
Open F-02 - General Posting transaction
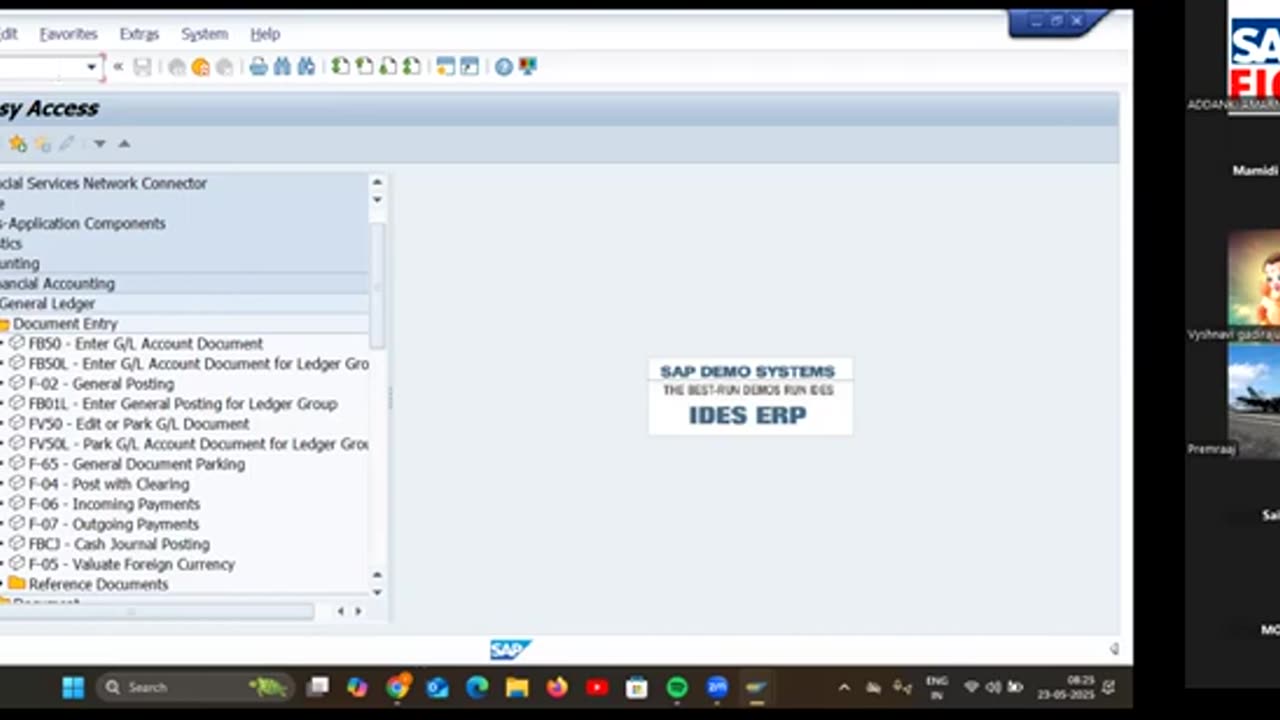point(101,384)
